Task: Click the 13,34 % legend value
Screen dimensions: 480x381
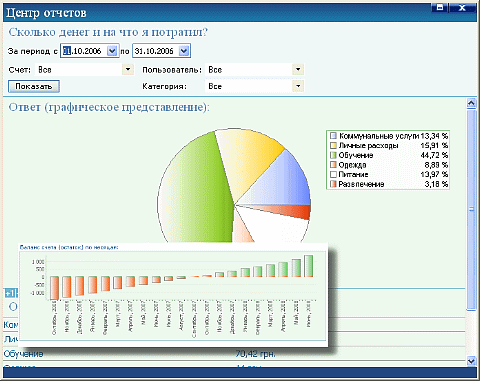Action: [x=434, y=136]
